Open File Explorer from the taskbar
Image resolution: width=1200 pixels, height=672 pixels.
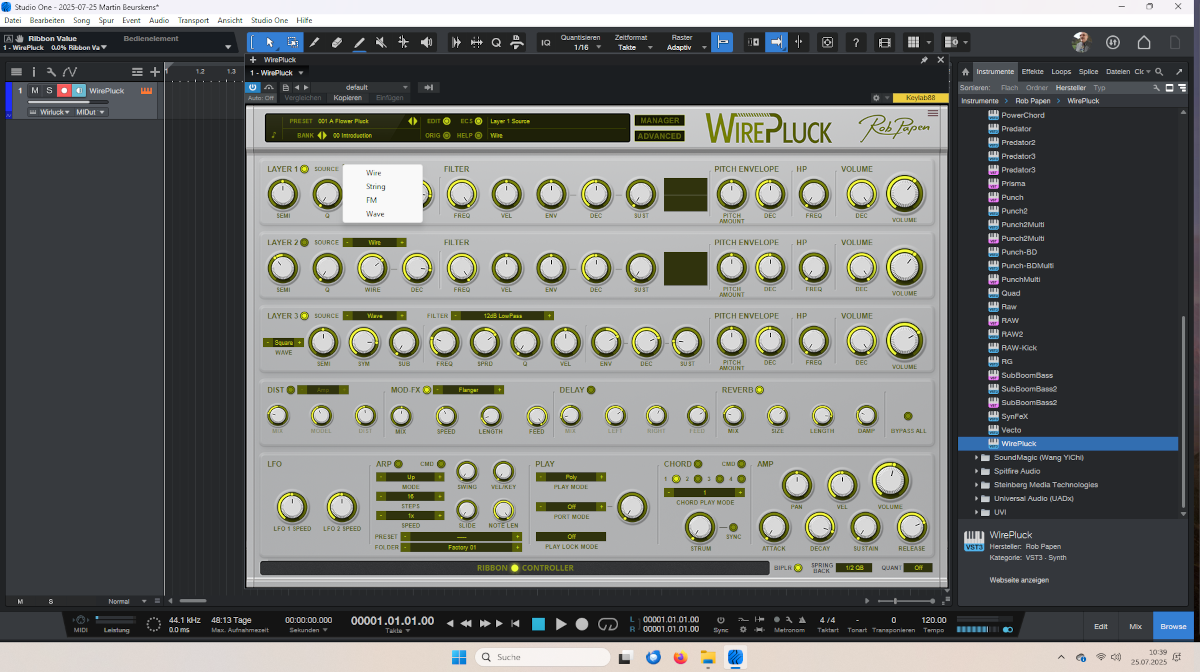(x=707, y=657)
